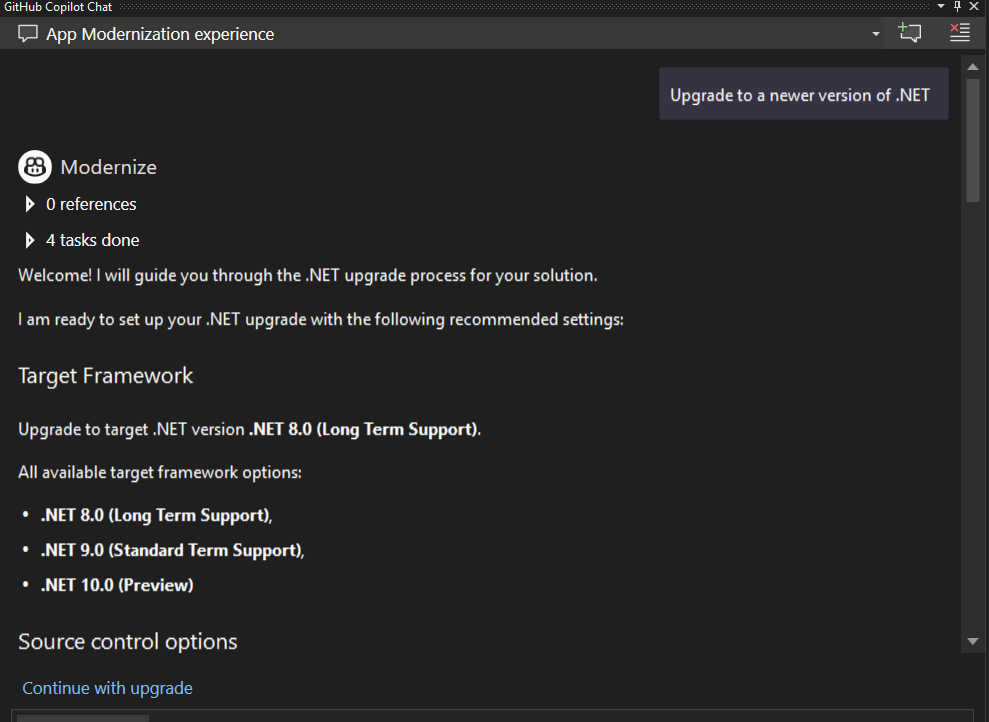Screen dimensions: 989x722
Task: Pin the GitHub Copilot Chat window
Action: [957, 6]
